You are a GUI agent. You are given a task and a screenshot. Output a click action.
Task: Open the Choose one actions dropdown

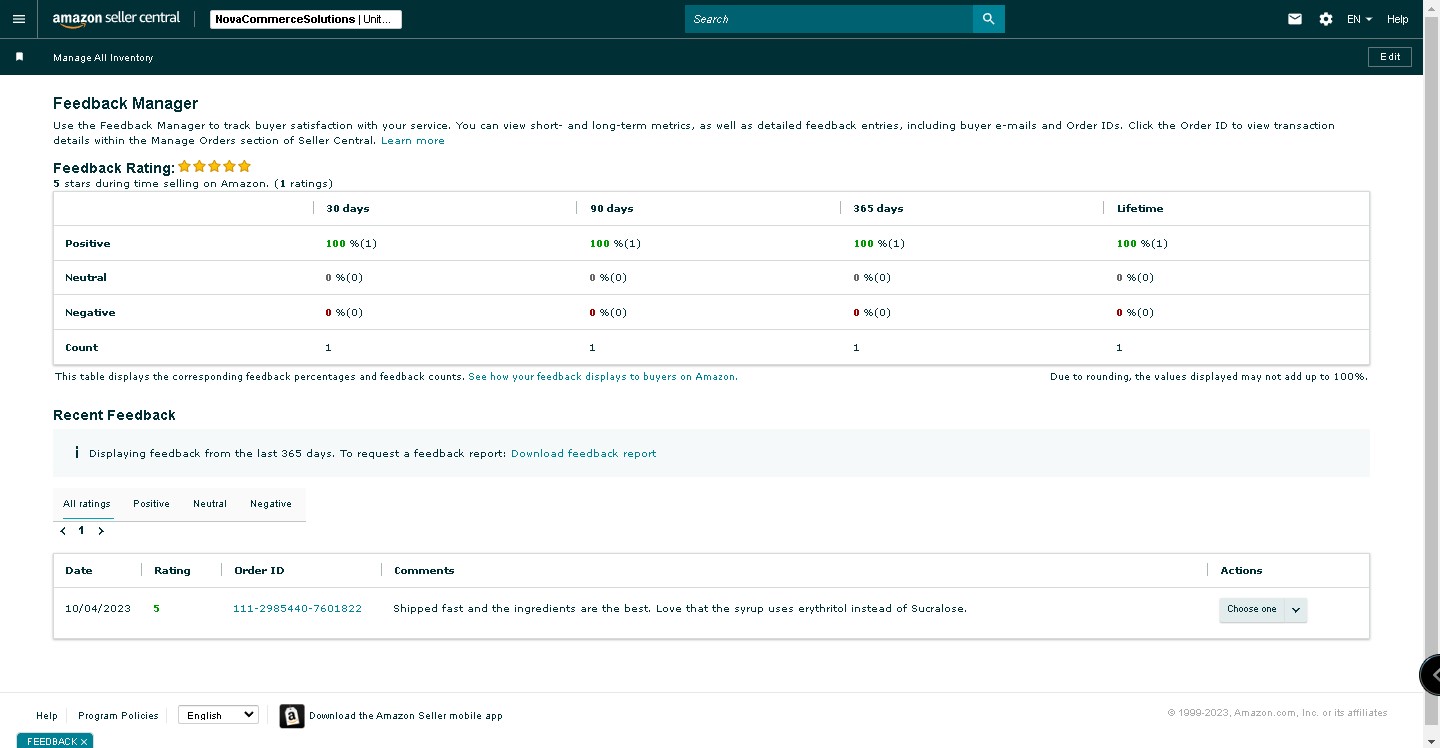pyautogui.click(x=1263, y=610)
